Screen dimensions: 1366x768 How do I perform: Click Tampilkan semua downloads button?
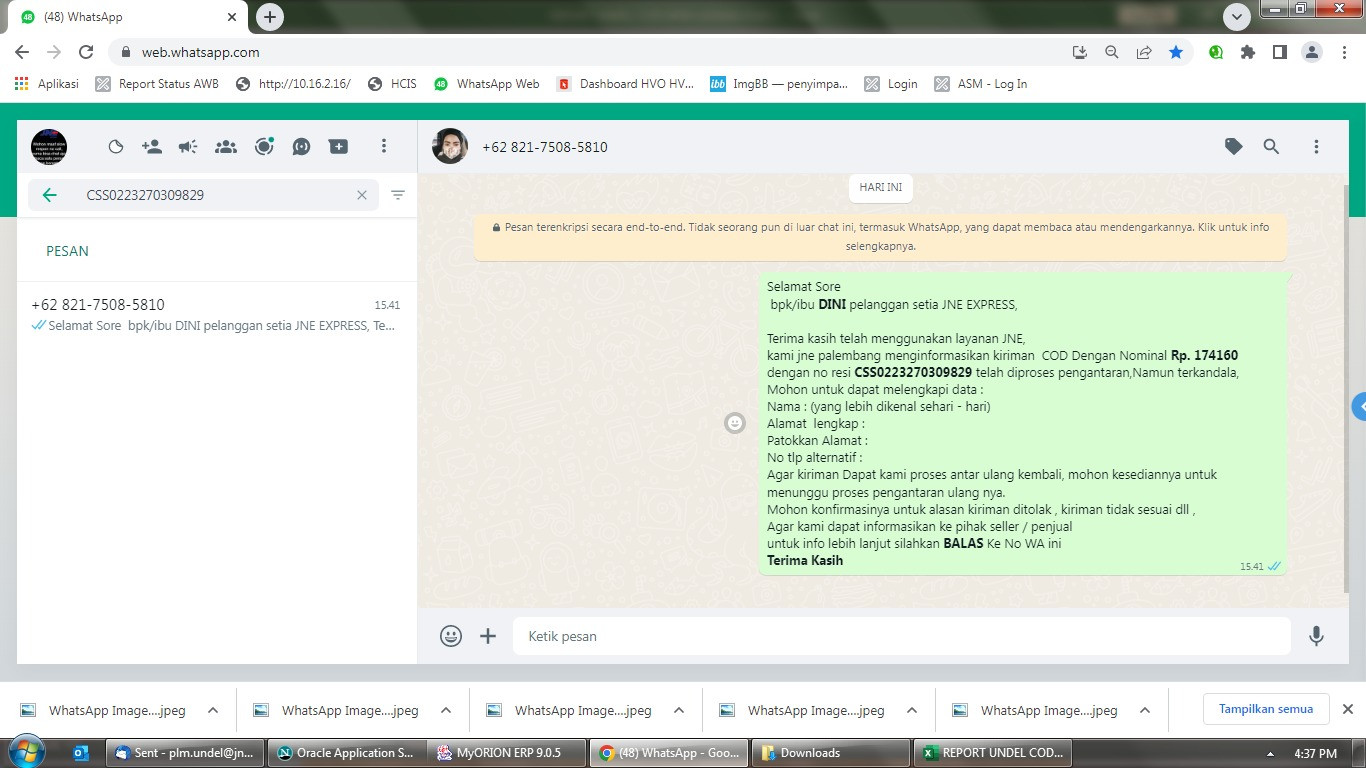tap(1266, 709)
